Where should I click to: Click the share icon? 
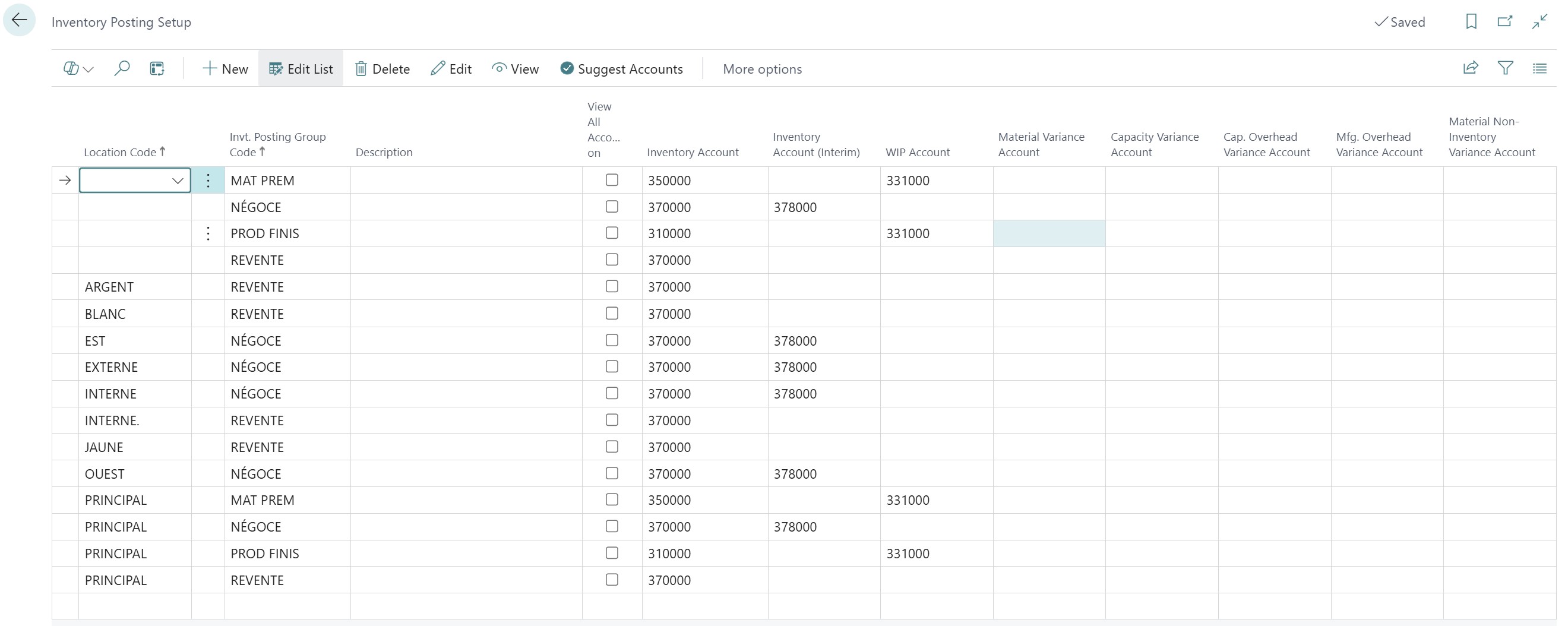[1471, 68]
